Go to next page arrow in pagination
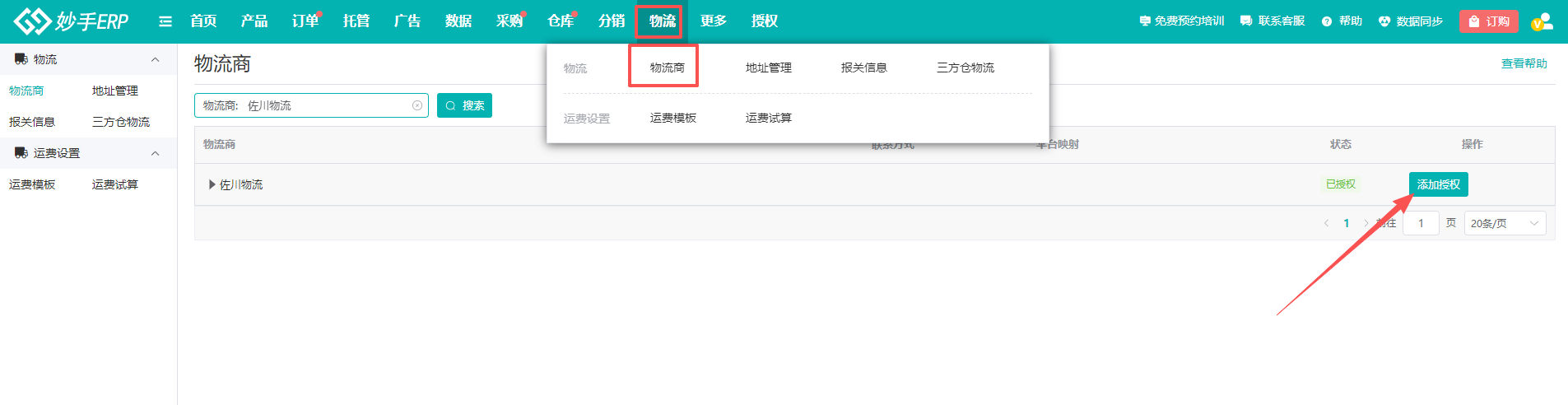1568x405 pixels. click(1366, 223)
